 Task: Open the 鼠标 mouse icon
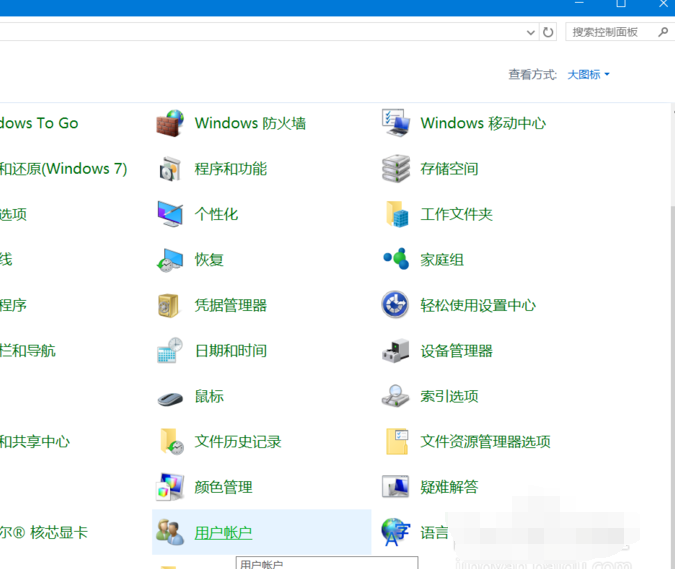170,399
